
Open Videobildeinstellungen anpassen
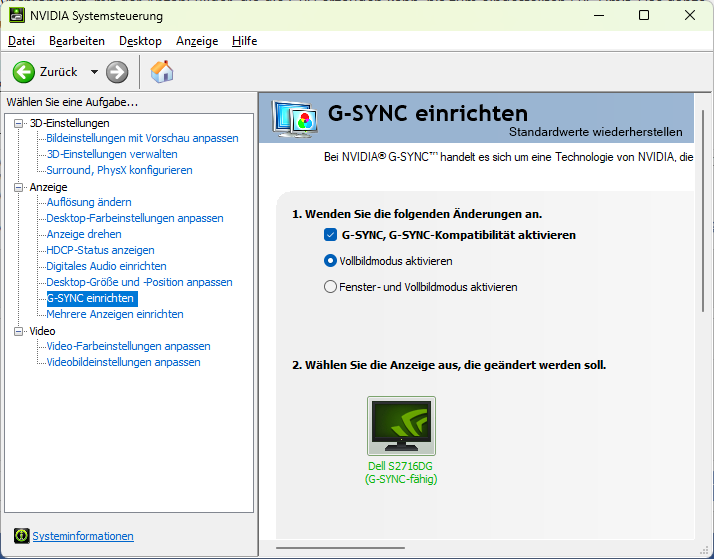pos(123,362)
